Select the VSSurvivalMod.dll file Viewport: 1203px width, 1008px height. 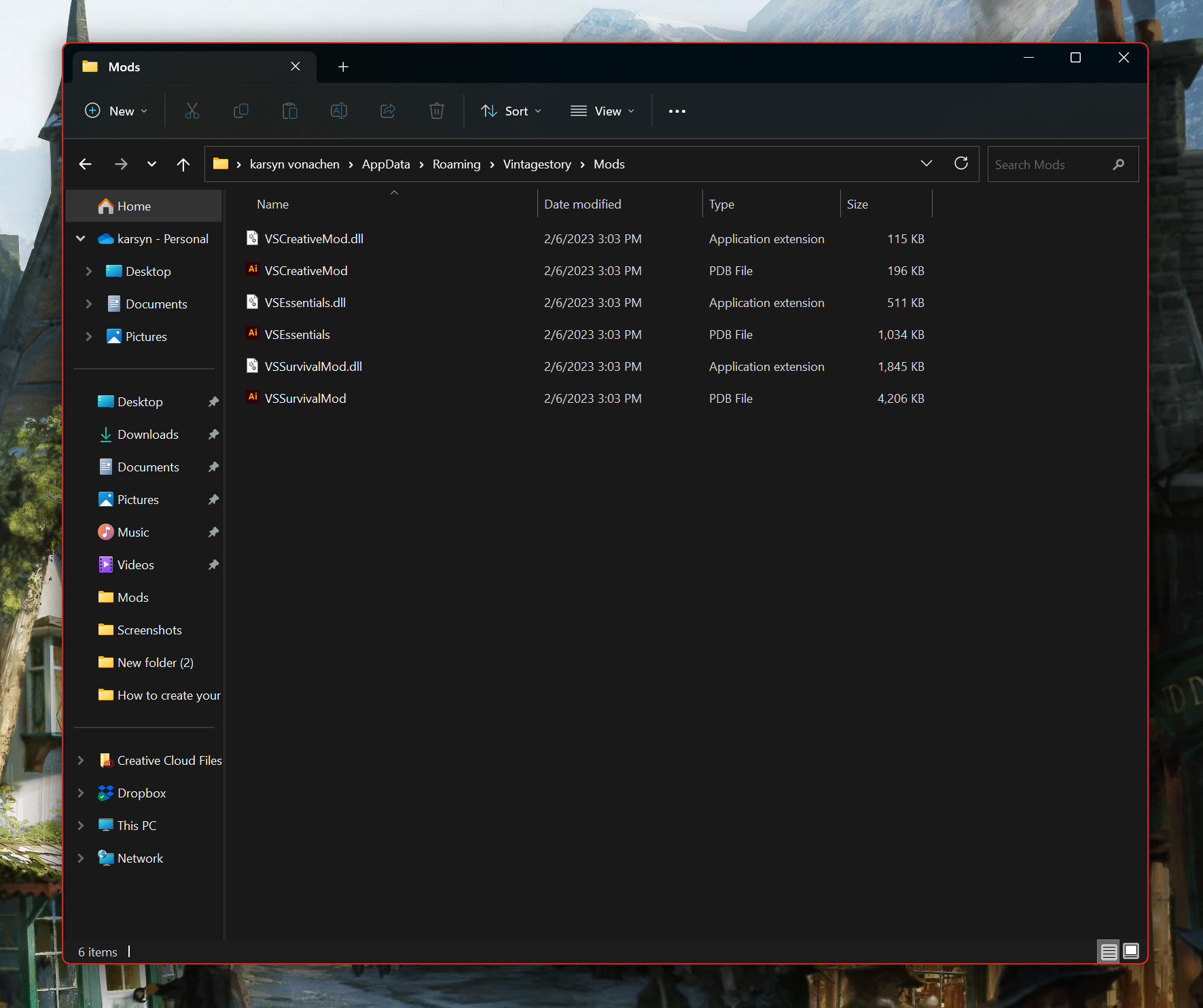pos(313,367)
